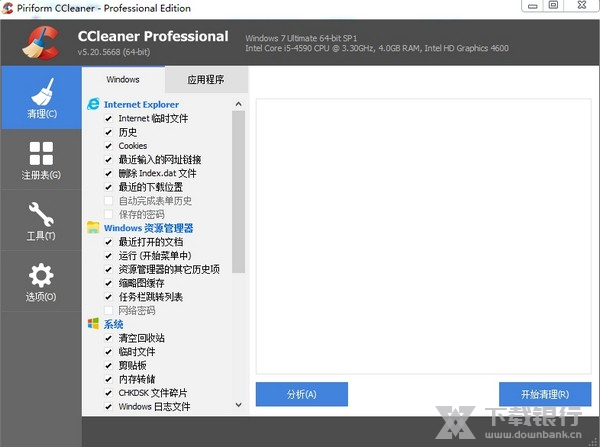Click the title bar CCleaner icon
600x447 pixels.
[7, 8]
